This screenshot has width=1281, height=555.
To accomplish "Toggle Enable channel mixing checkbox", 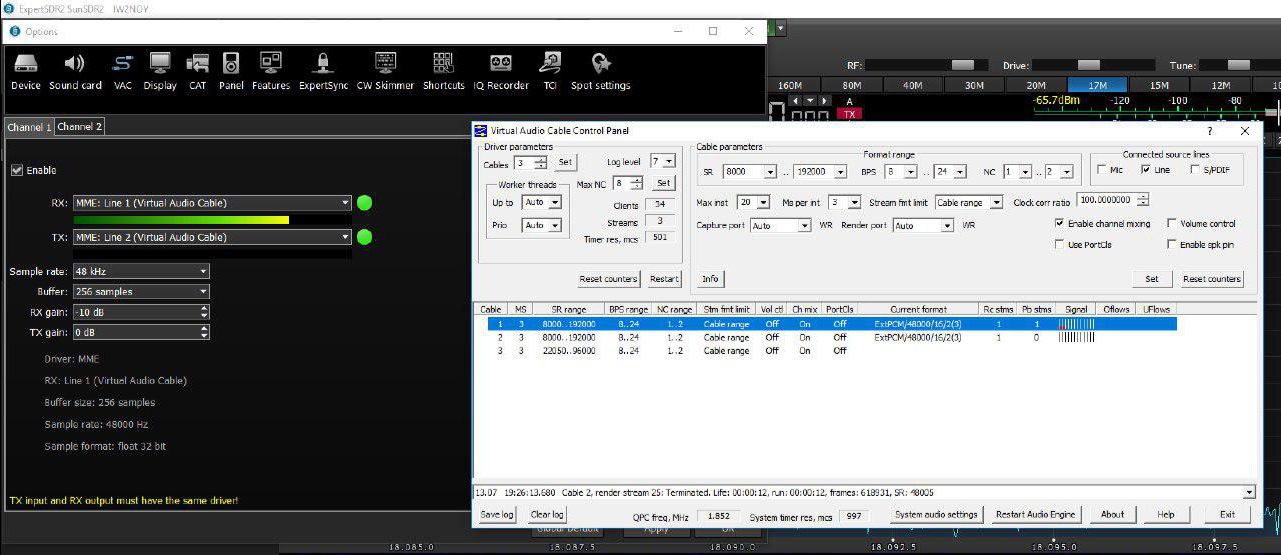I will (x=1060, y=223).
